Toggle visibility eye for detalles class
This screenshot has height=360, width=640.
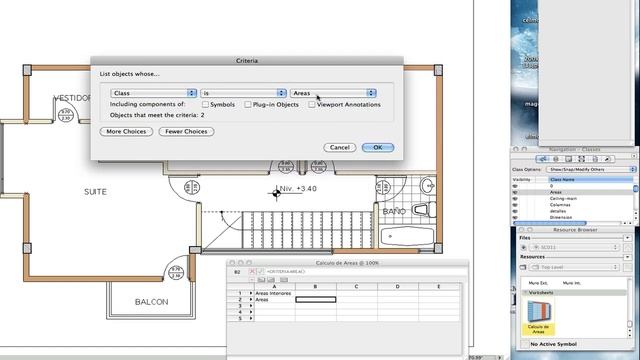point(515,211)
